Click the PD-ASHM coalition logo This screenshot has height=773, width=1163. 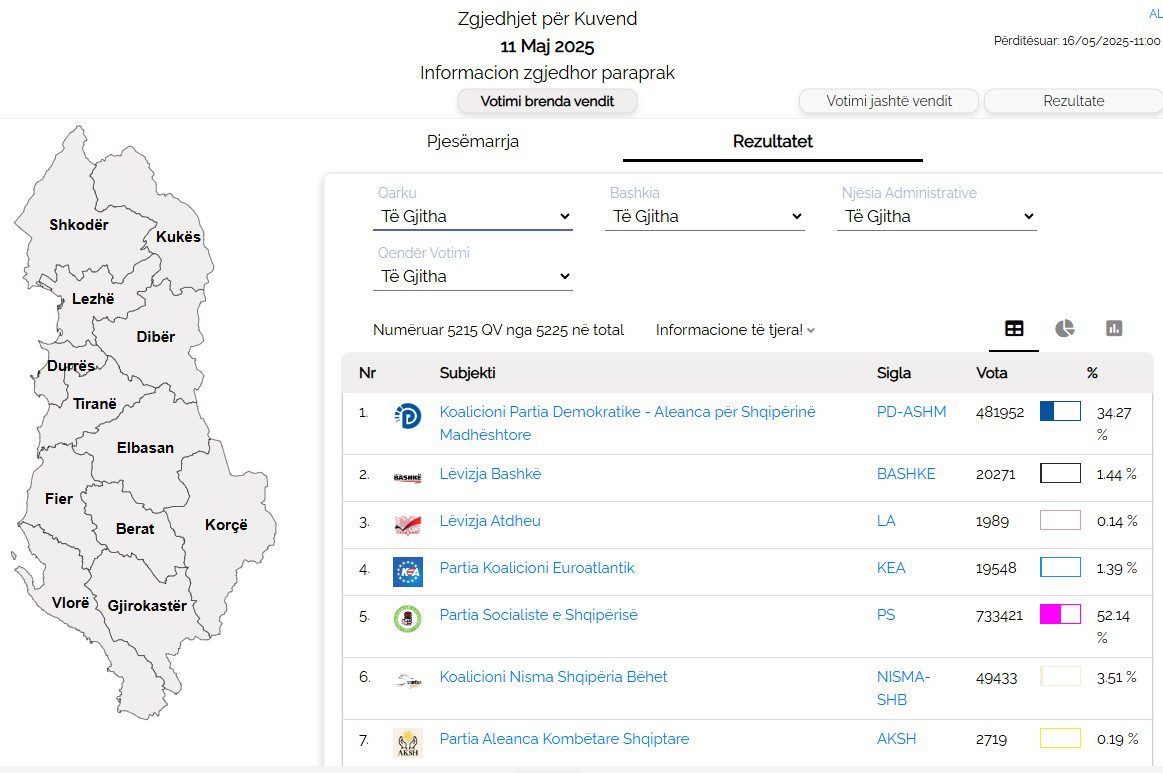point(407,416)
